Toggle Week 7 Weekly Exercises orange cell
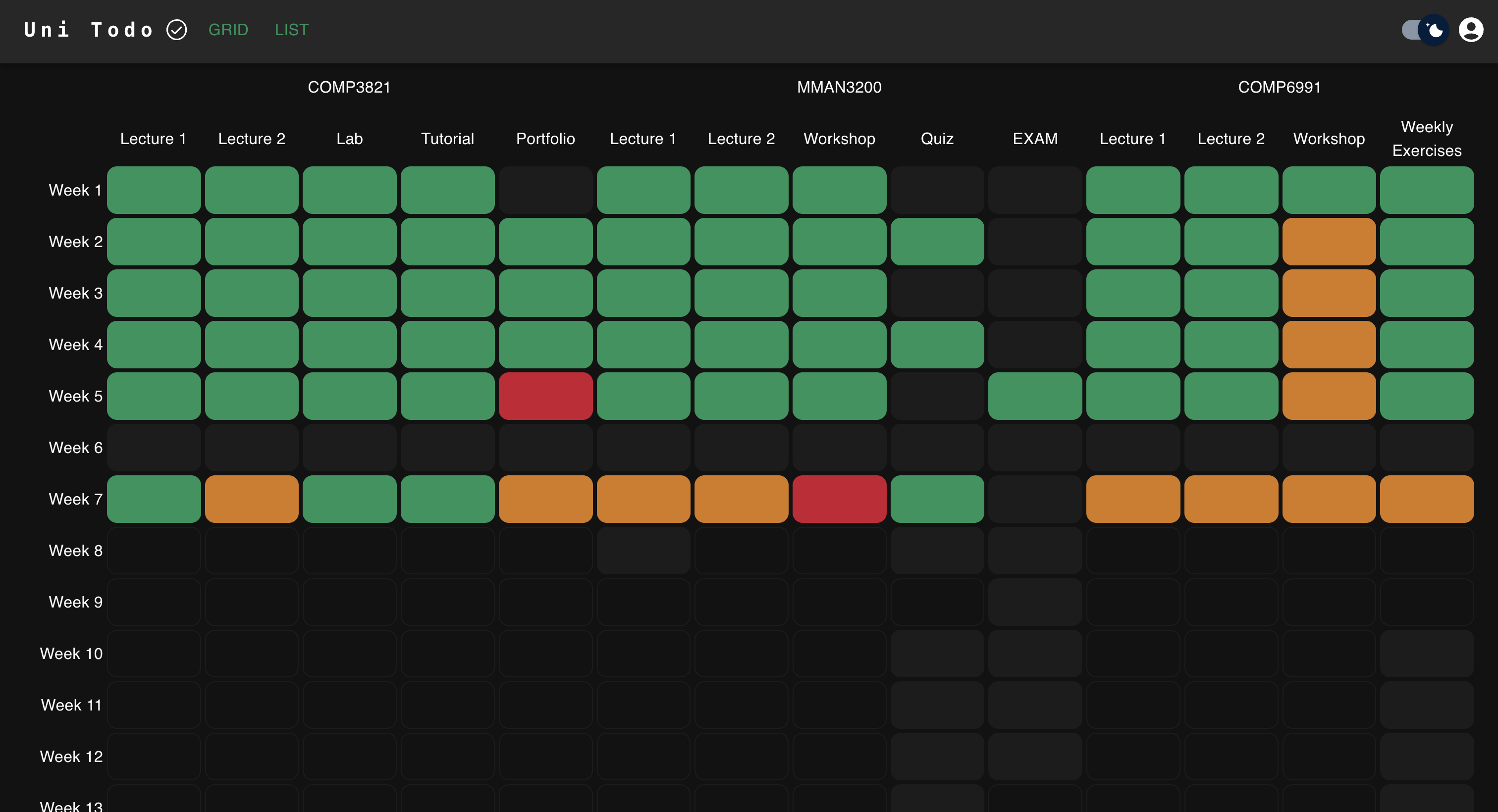Image resolution: width=1498 pixels, height=812 pixels. [x=1427, y=499]
